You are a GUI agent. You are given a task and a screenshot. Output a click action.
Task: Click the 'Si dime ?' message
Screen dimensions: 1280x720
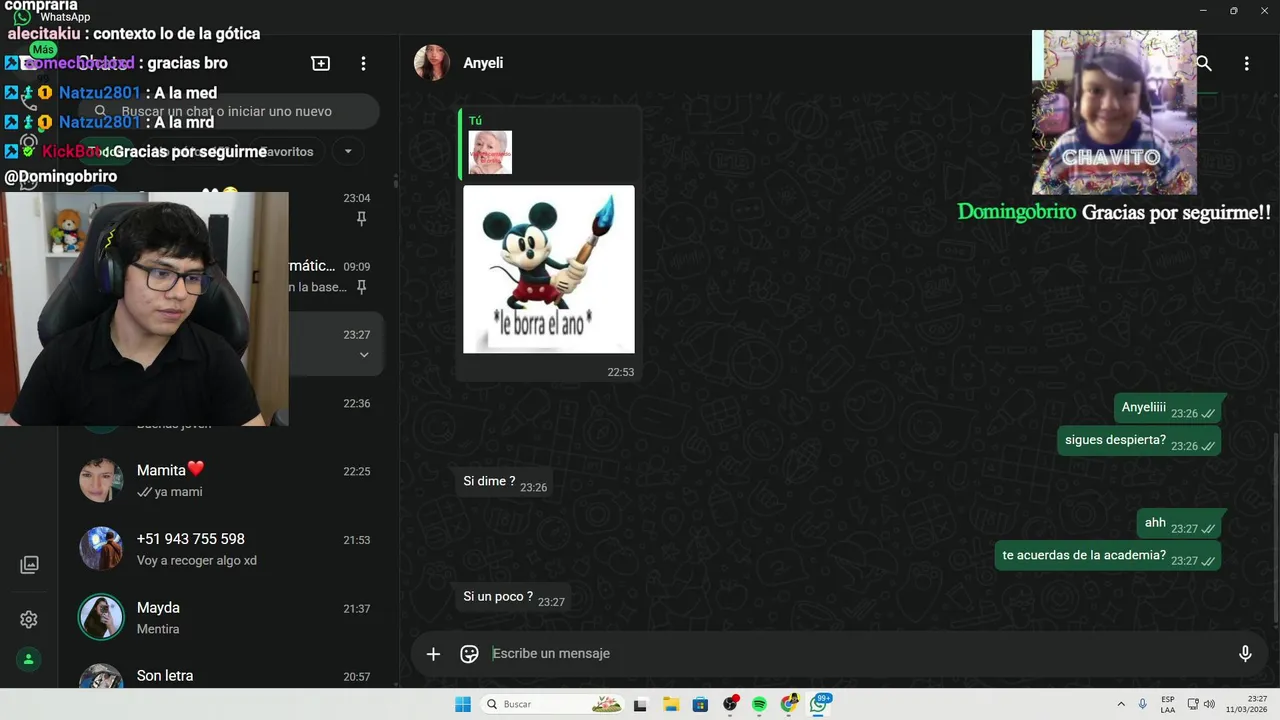(504, 483)
